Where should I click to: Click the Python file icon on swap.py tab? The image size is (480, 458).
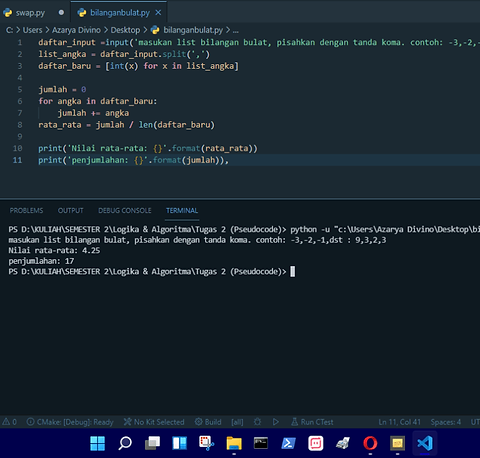[7, 13]
